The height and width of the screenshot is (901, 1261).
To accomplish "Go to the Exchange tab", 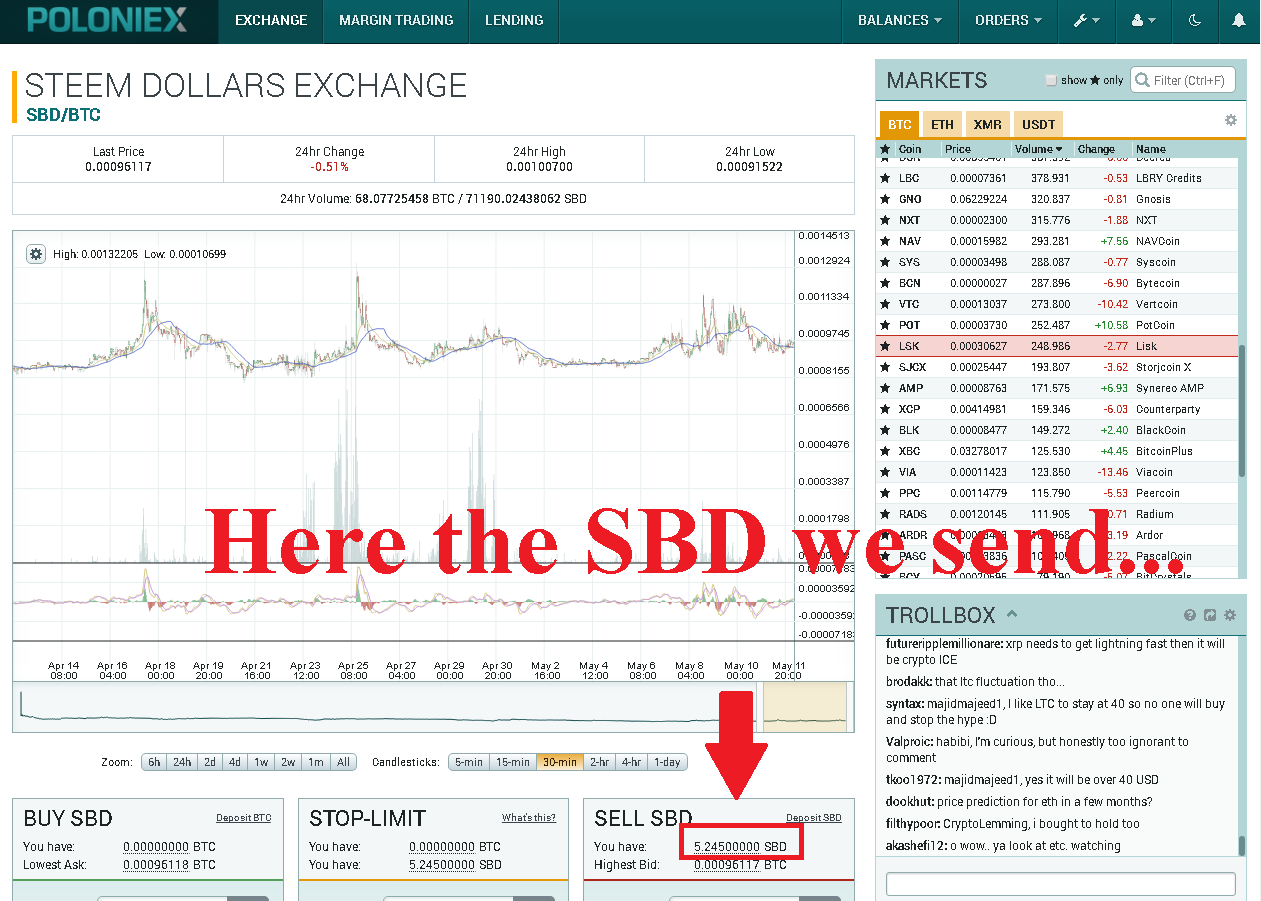I will 271,20.
